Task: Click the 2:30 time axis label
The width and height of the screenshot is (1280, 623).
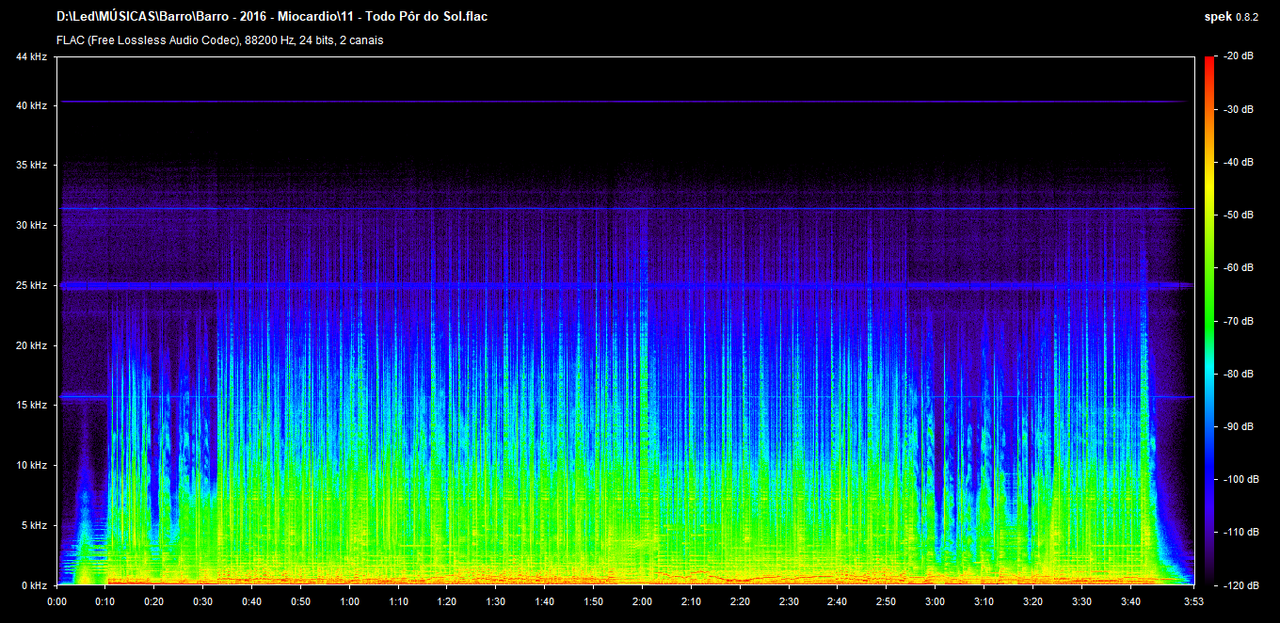Action: point(789,602)
